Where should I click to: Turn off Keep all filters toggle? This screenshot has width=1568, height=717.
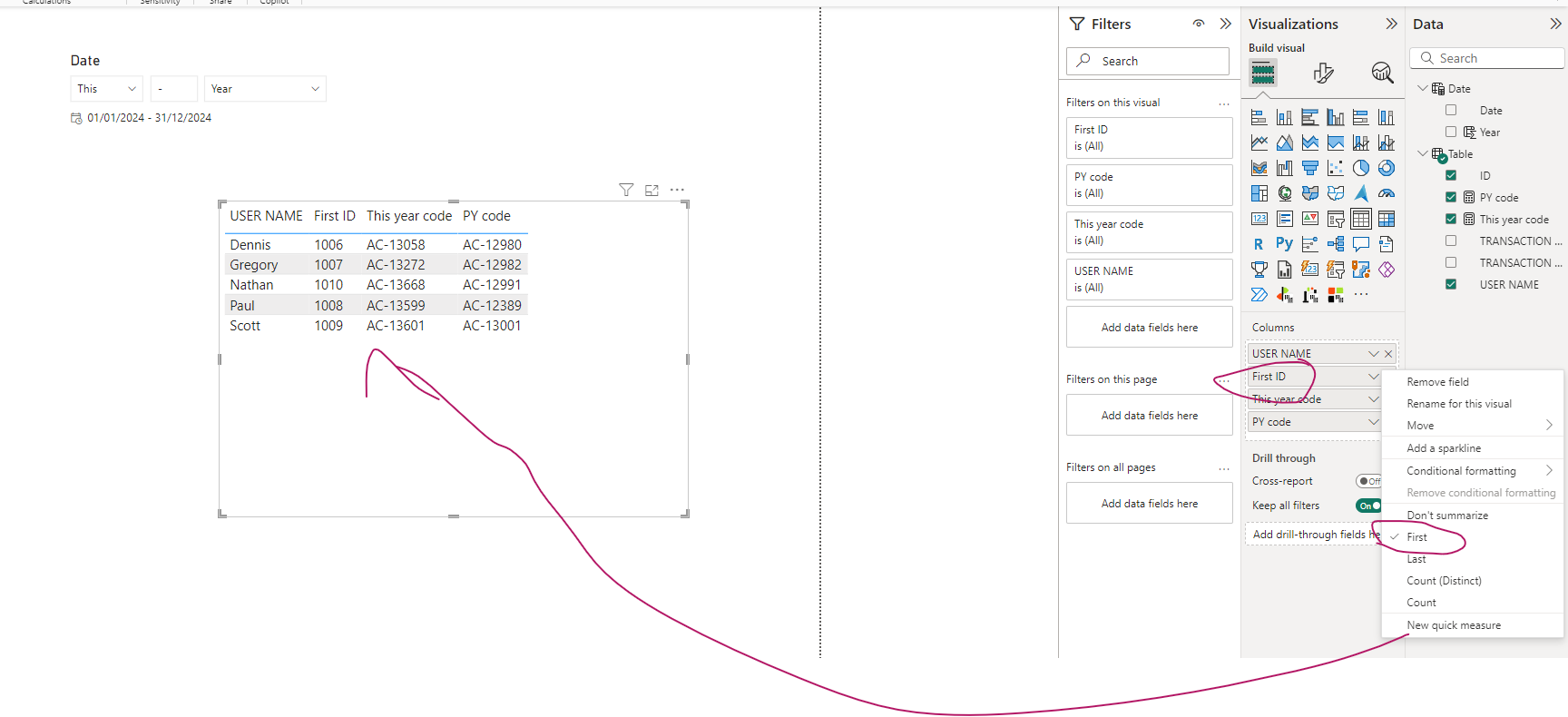[1368, 506]
